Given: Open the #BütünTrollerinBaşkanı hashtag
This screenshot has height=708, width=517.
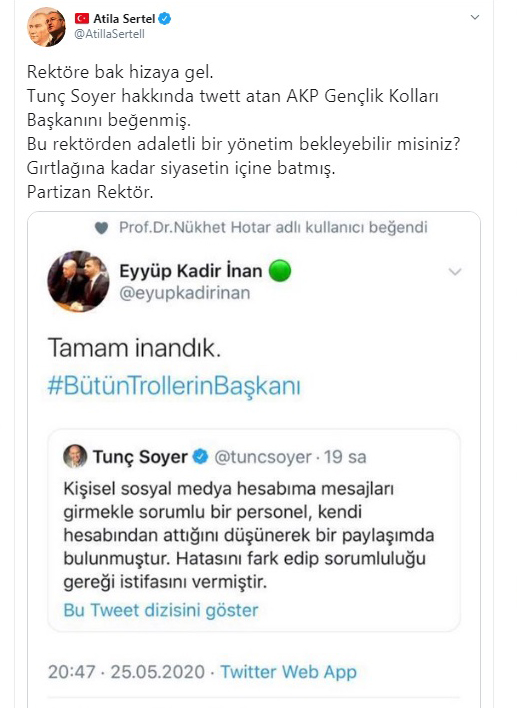Looking at the screenshot, I should (174, 387).
